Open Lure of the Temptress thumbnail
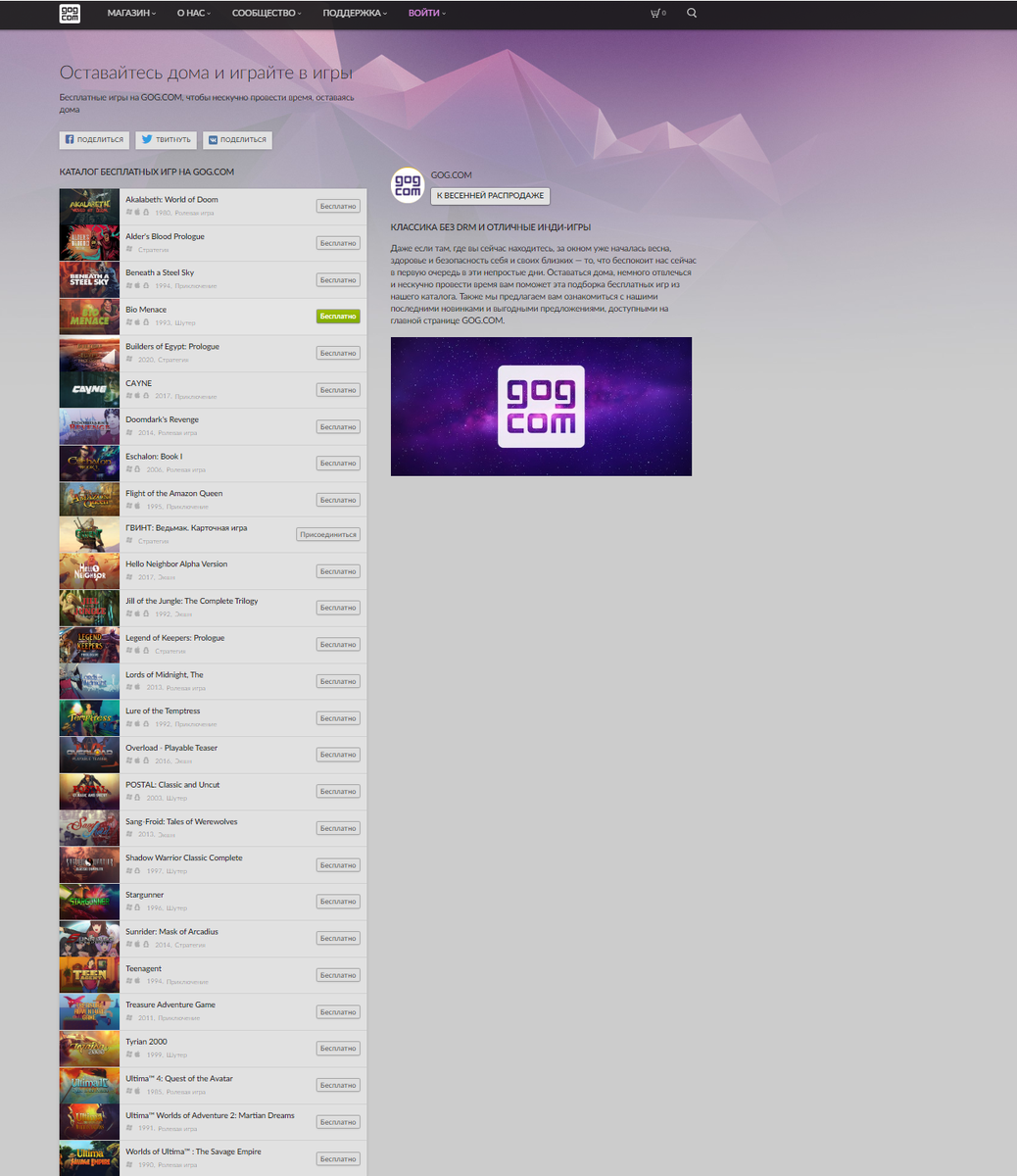This screenshot has width=1017, height=1176. pos(89,718)
